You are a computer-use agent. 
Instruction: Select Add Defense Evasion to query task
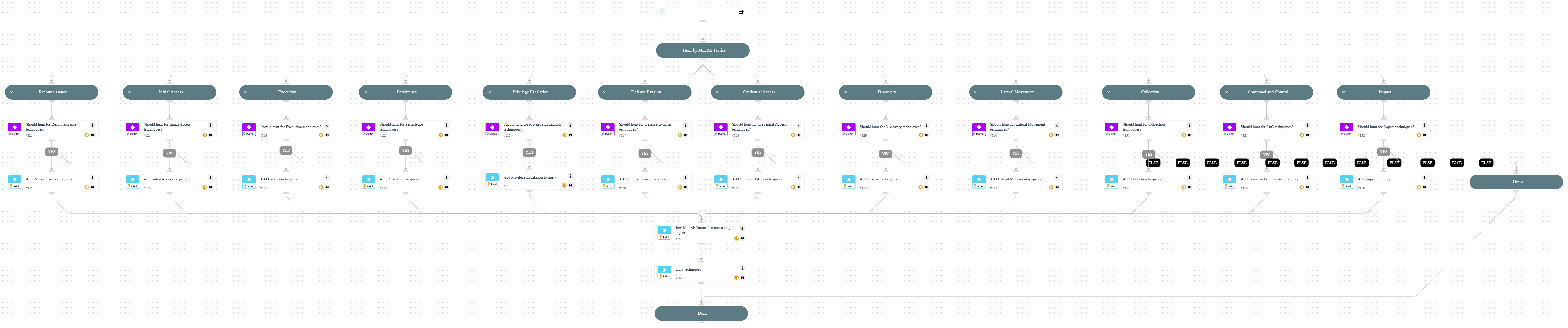[645, 182]
